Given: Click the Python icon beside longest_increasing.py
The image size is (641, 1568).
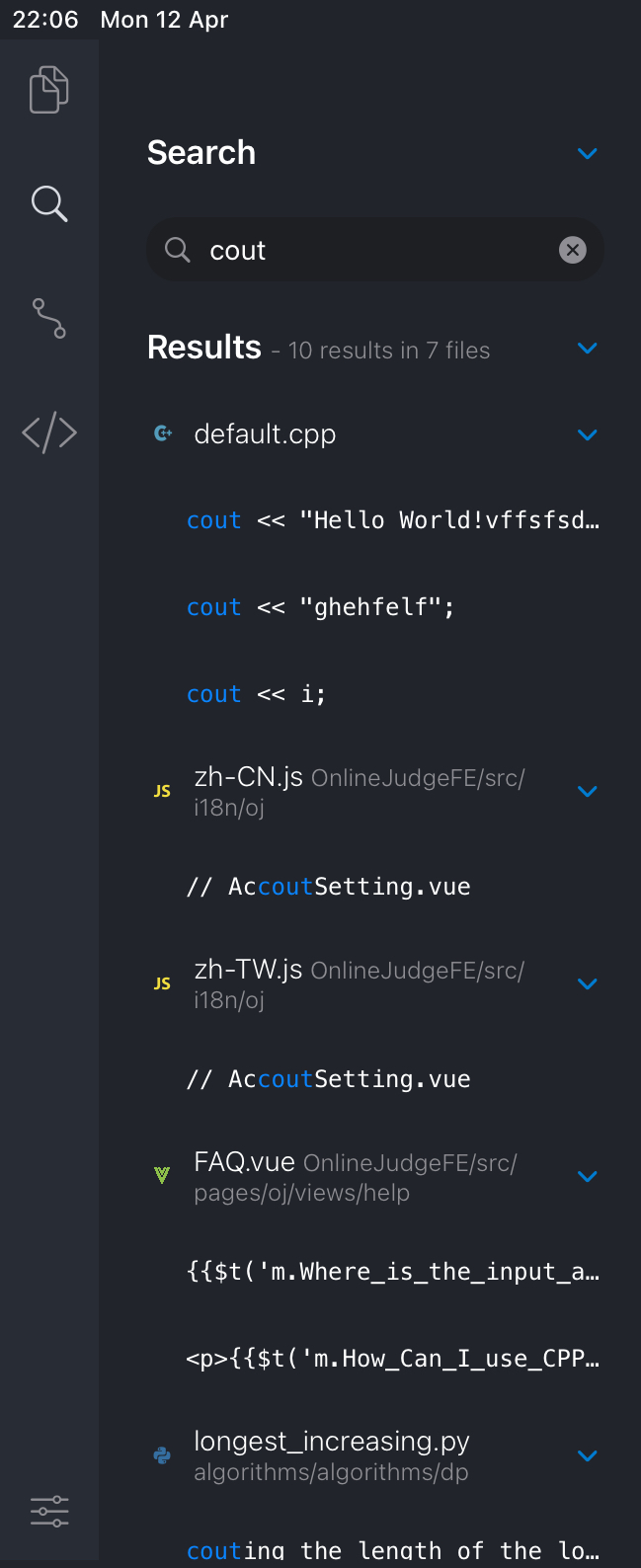Looking at the screenshot, I should [161, 1454].
